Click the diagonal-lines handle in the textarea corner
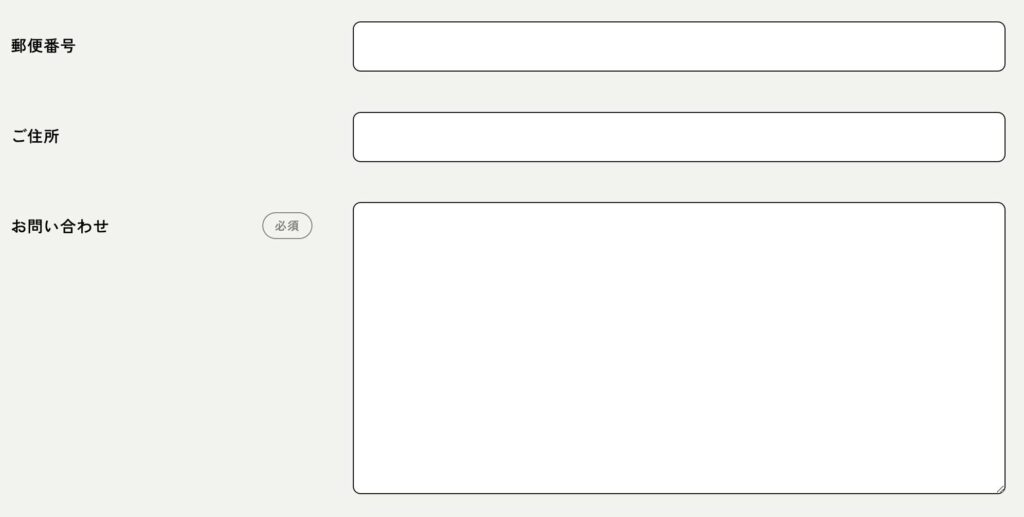This screenshot has width=1024, height=517. pos(1000,489)
